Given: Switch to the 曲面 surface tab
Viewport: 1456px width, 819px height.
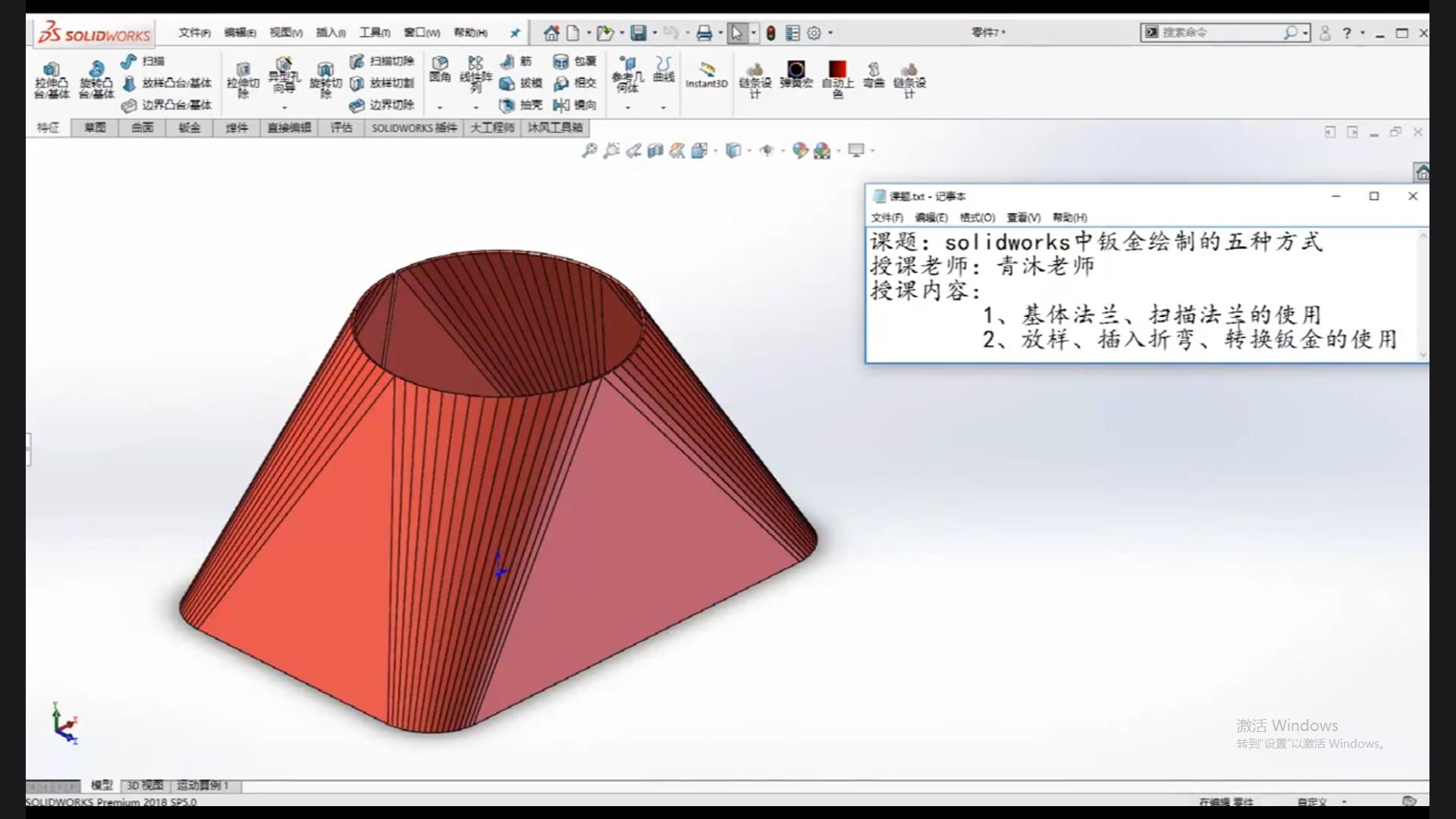Looking at the screenshot, I should 143,127.
